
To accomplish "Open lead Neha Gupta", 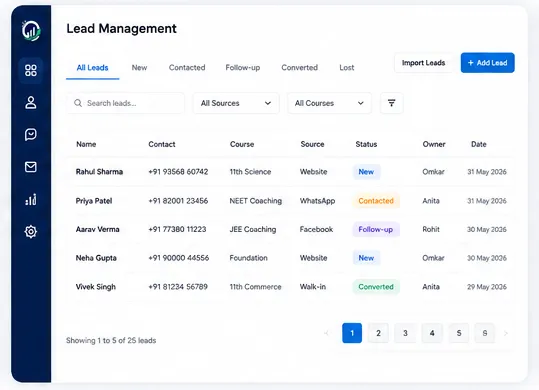I will pyautogui.click(x=96, y=258).
